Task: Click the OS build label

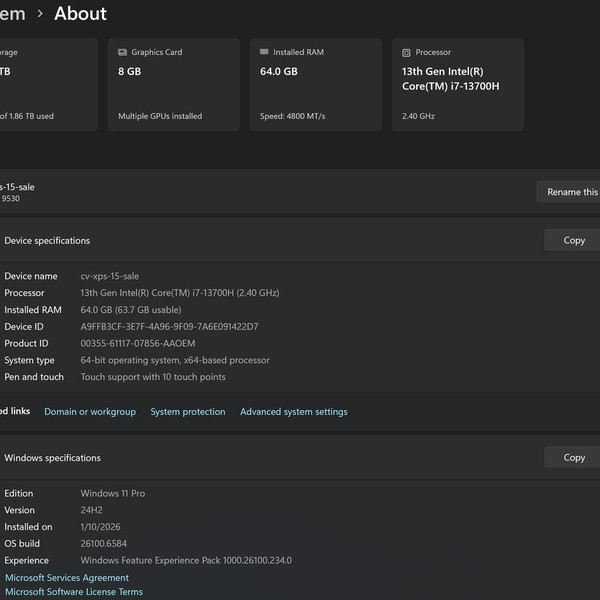Action: pyautogui.click(x=22, y=543)
